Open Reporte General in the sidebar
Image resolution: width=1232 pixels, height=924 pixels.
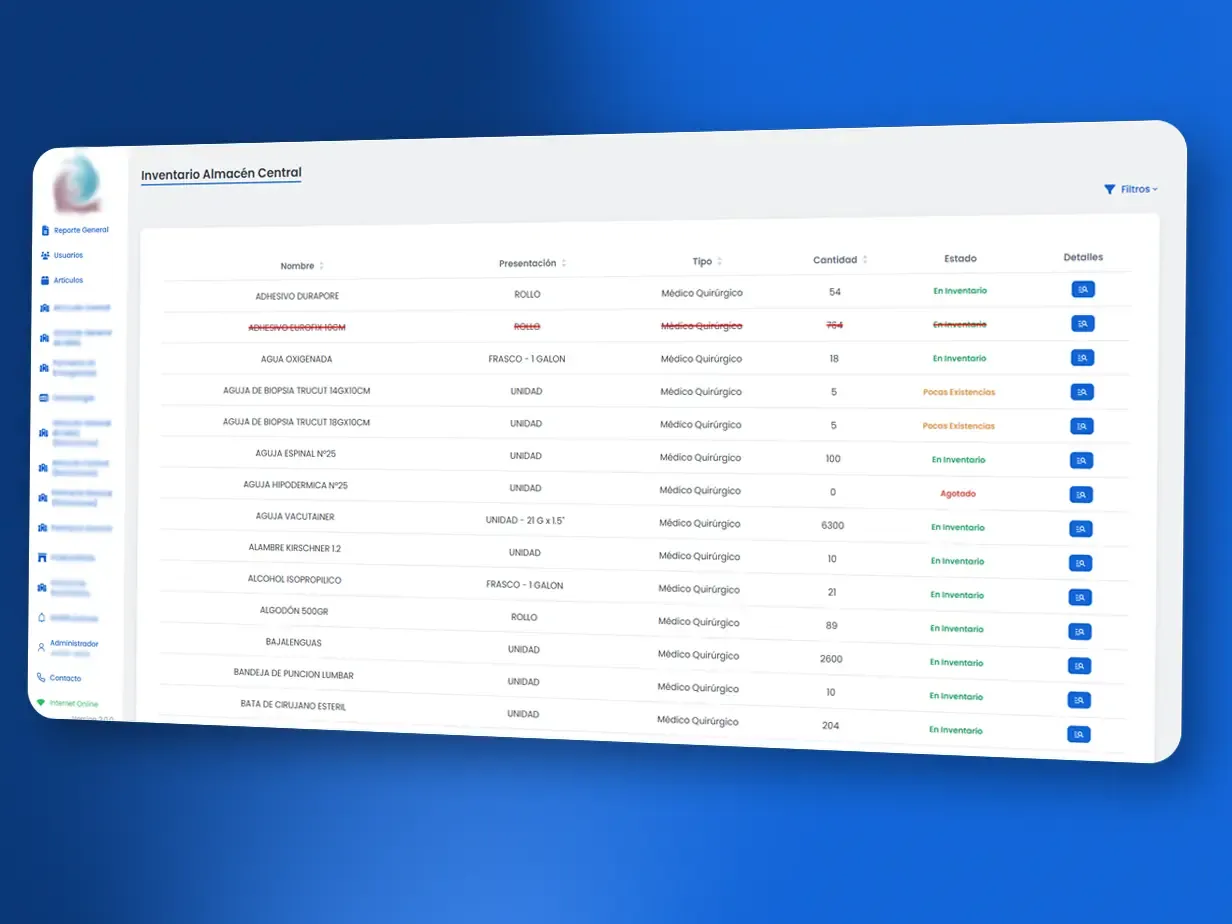pos(75,230)
